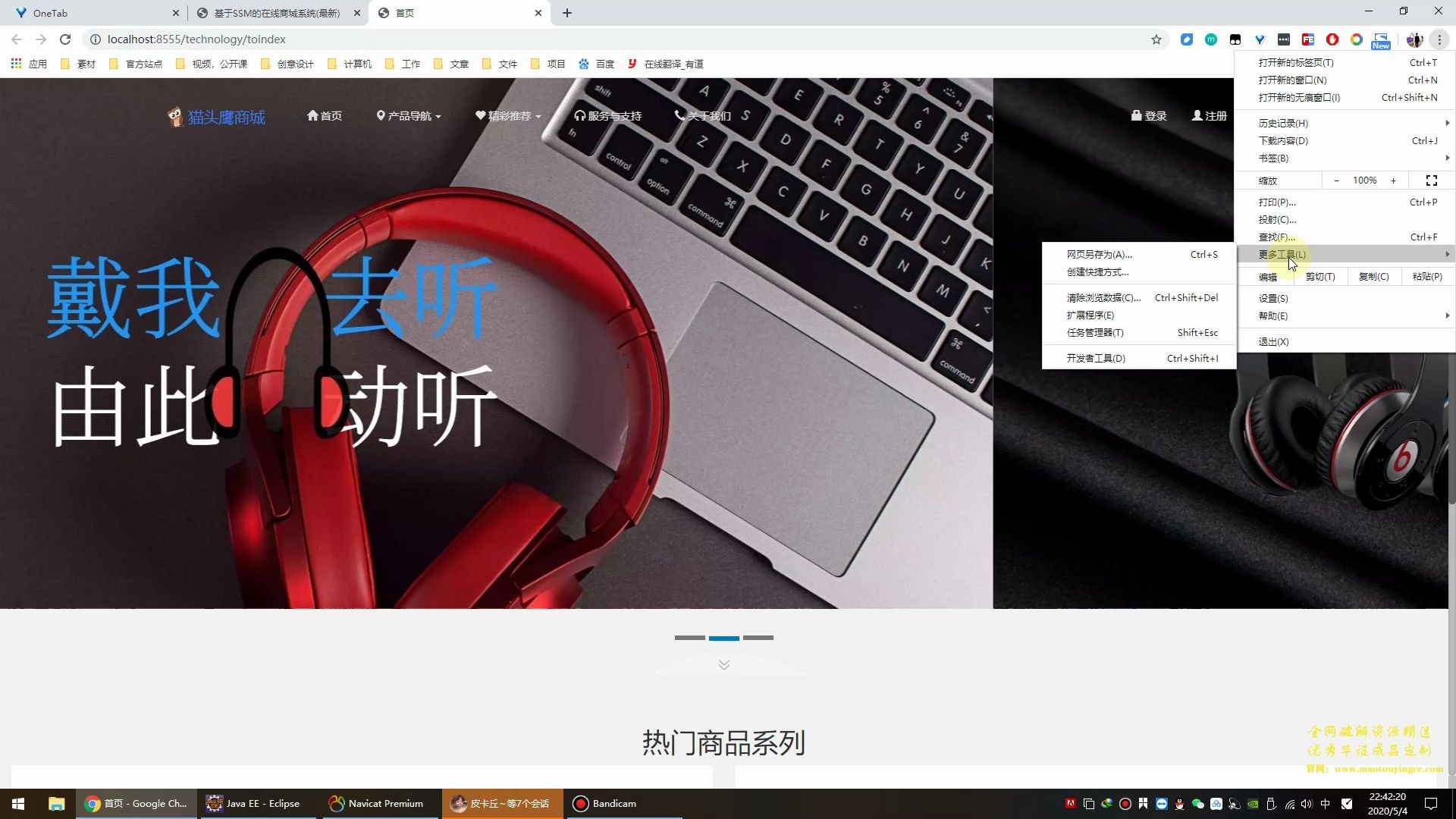Select 网页另存为 option

(1099, 254)
